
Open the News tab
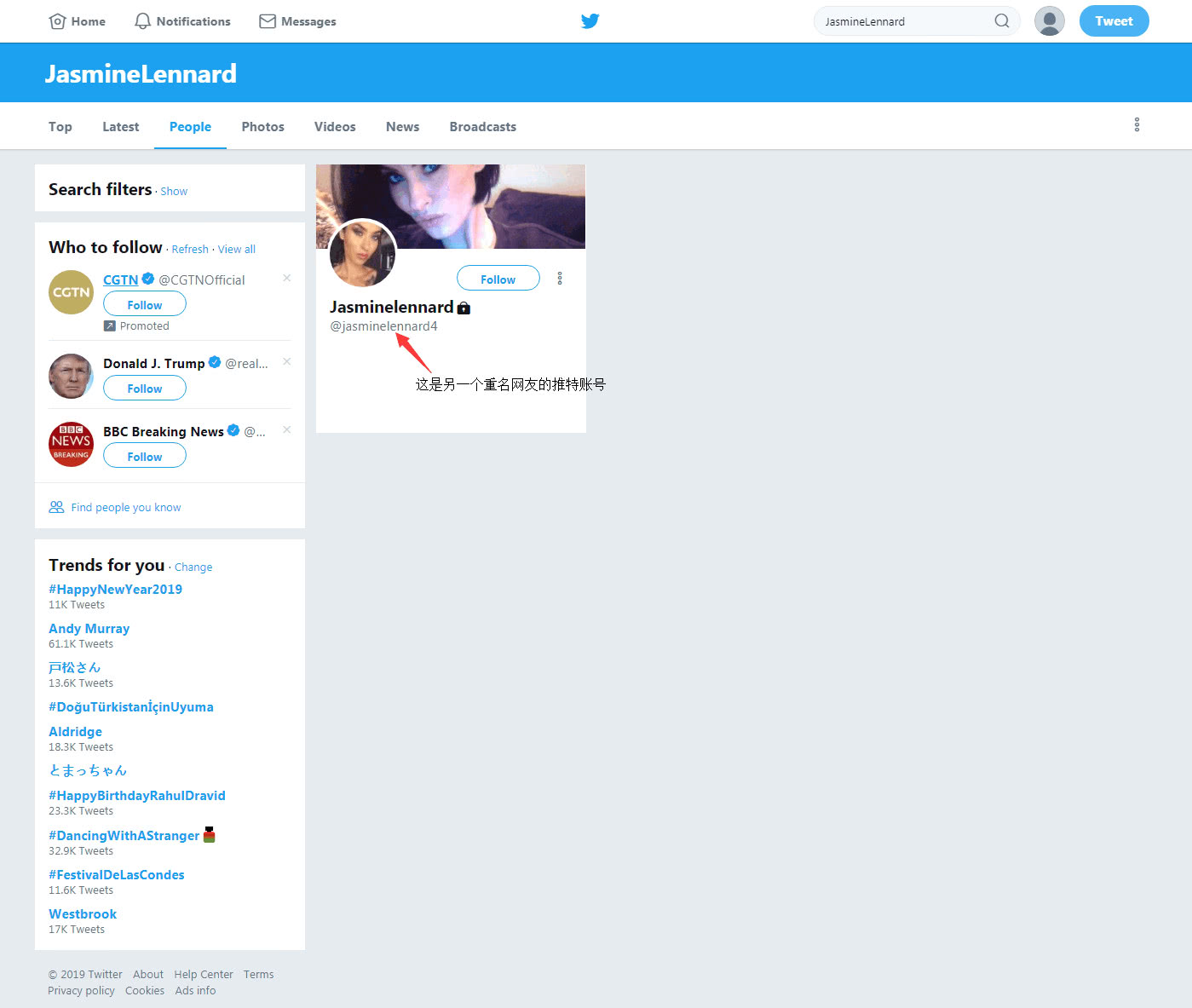(x=402, y=126)
